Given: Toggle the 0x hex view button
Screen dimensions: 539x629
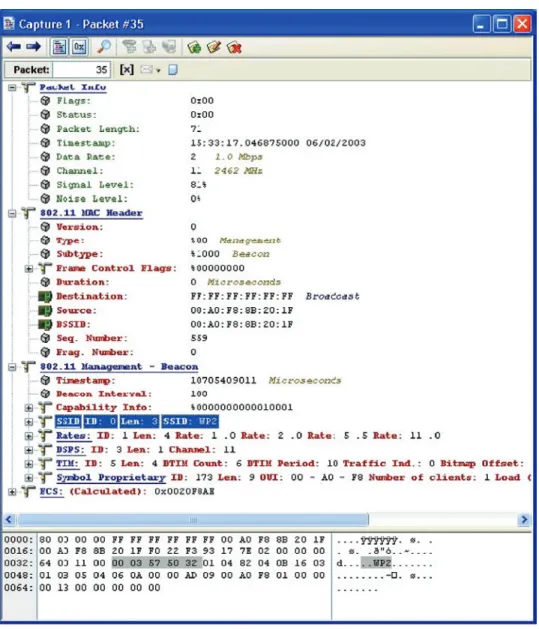Looking at the screenshot, I should click(x=79, y=47).
